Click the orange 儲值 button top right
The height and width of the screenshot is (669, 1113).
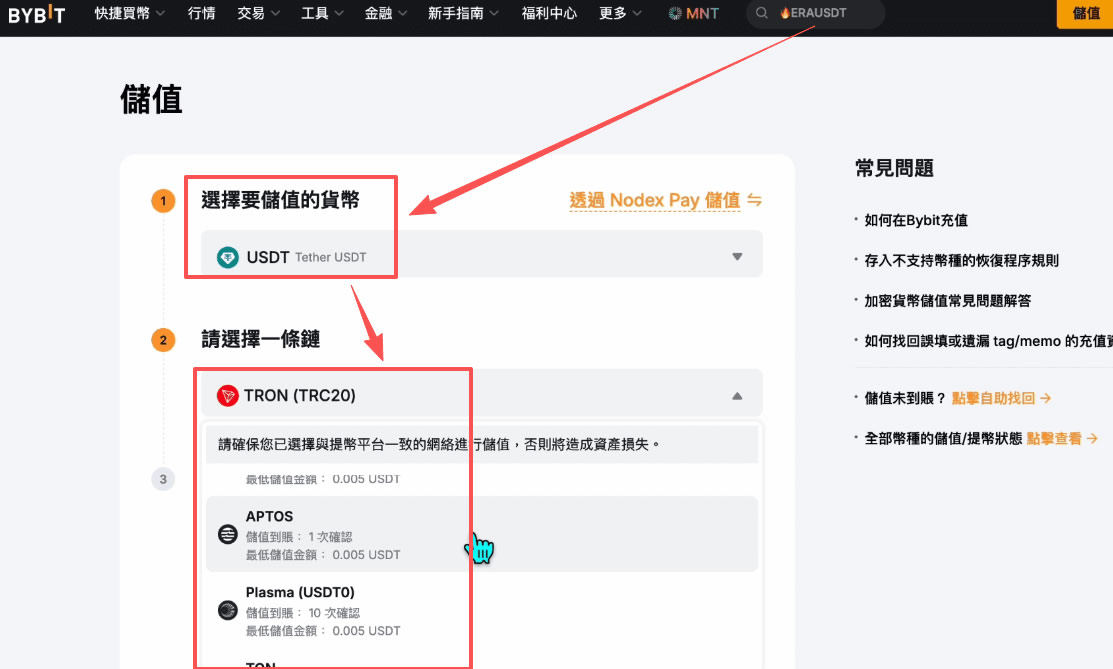coord(1088,15)
